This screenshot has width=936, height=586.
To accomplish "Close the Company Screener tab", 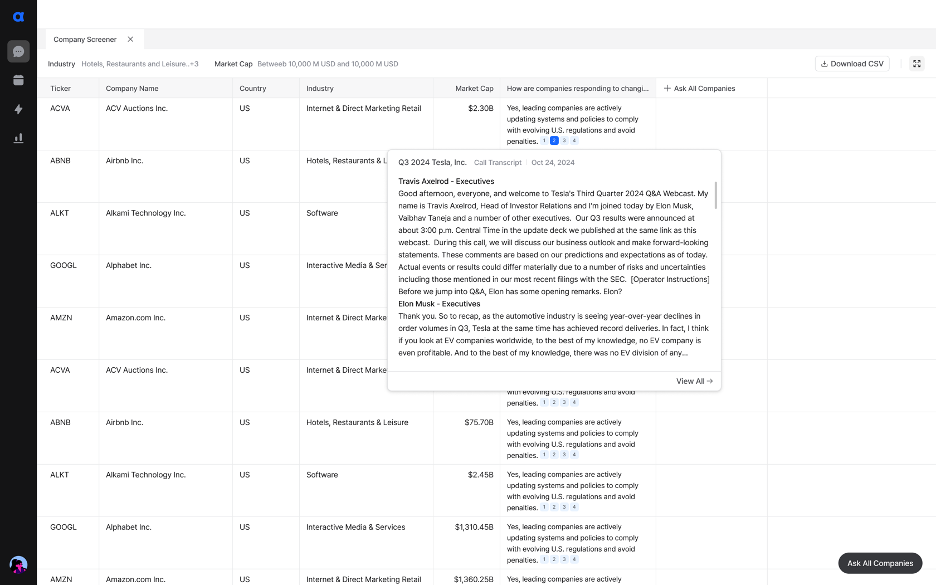I will click(130, 39).
